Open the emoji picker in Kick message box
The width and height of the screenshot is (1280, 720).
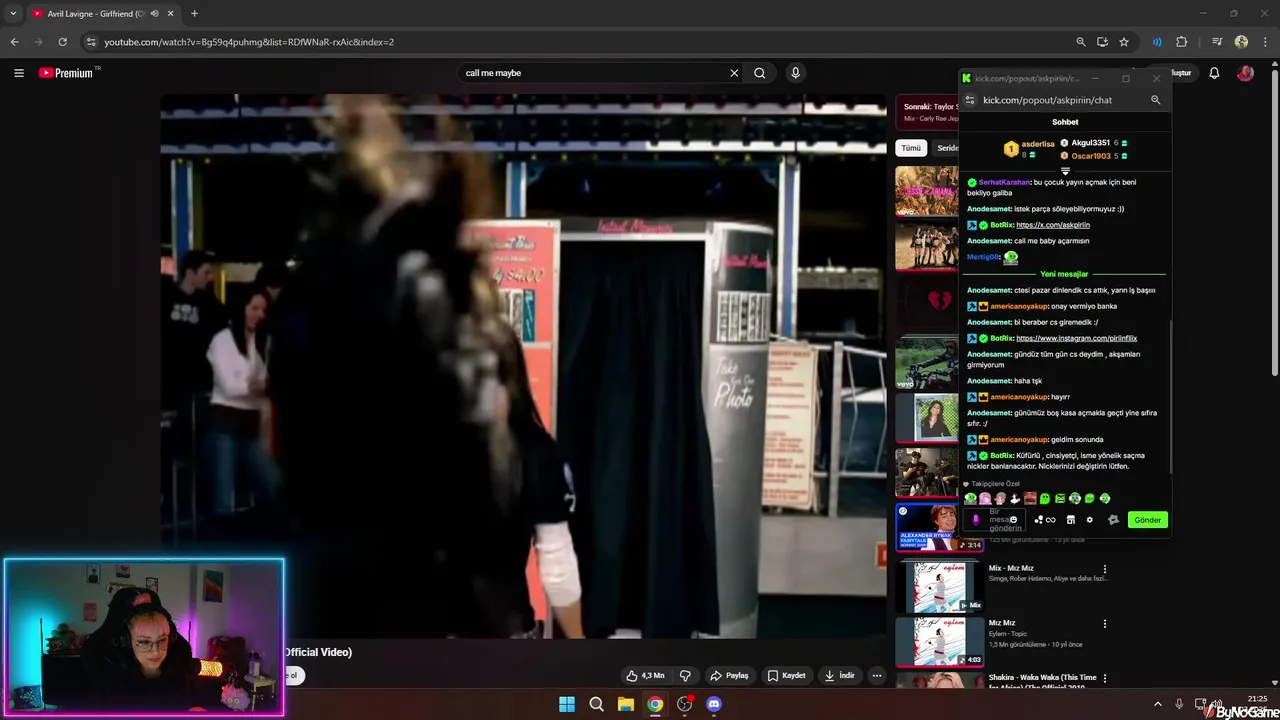[1013, 520]
